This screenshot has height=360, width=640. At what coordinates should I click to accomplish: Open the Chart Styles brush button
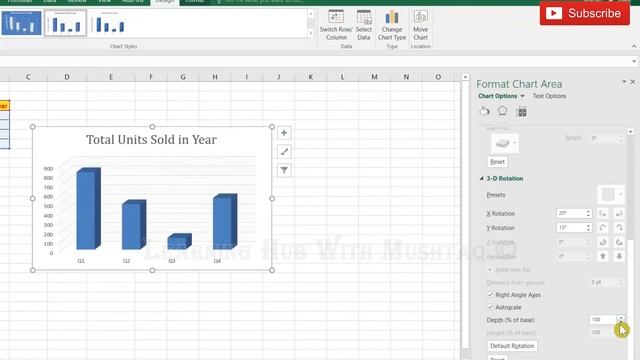click(284, 152)
